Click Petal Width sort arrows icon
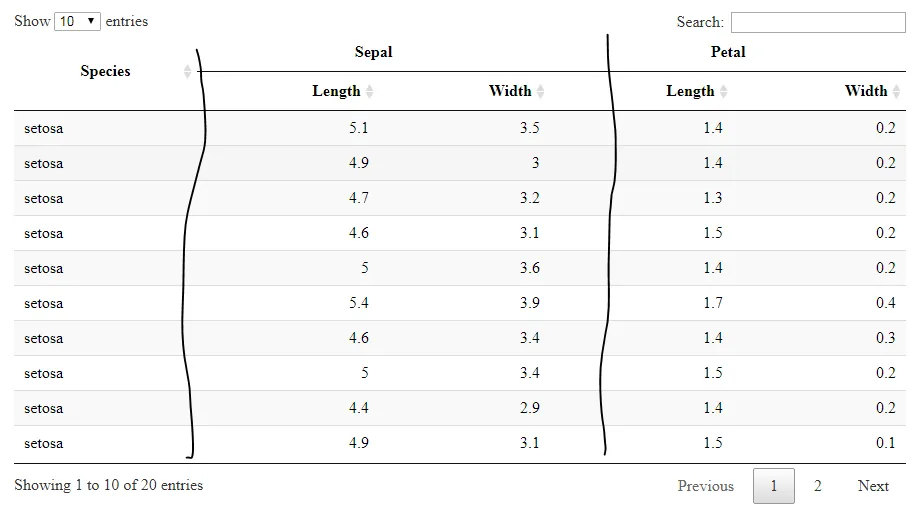This screenshot has height=510, width=919. coord(896,91)
